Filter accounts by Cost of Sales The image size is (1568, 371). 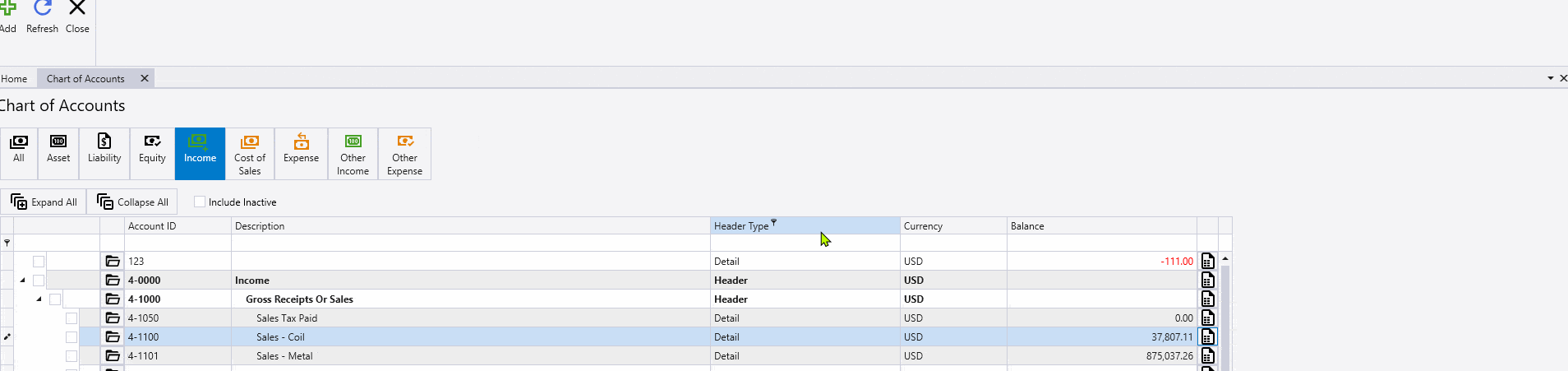(x=250, y=154)
